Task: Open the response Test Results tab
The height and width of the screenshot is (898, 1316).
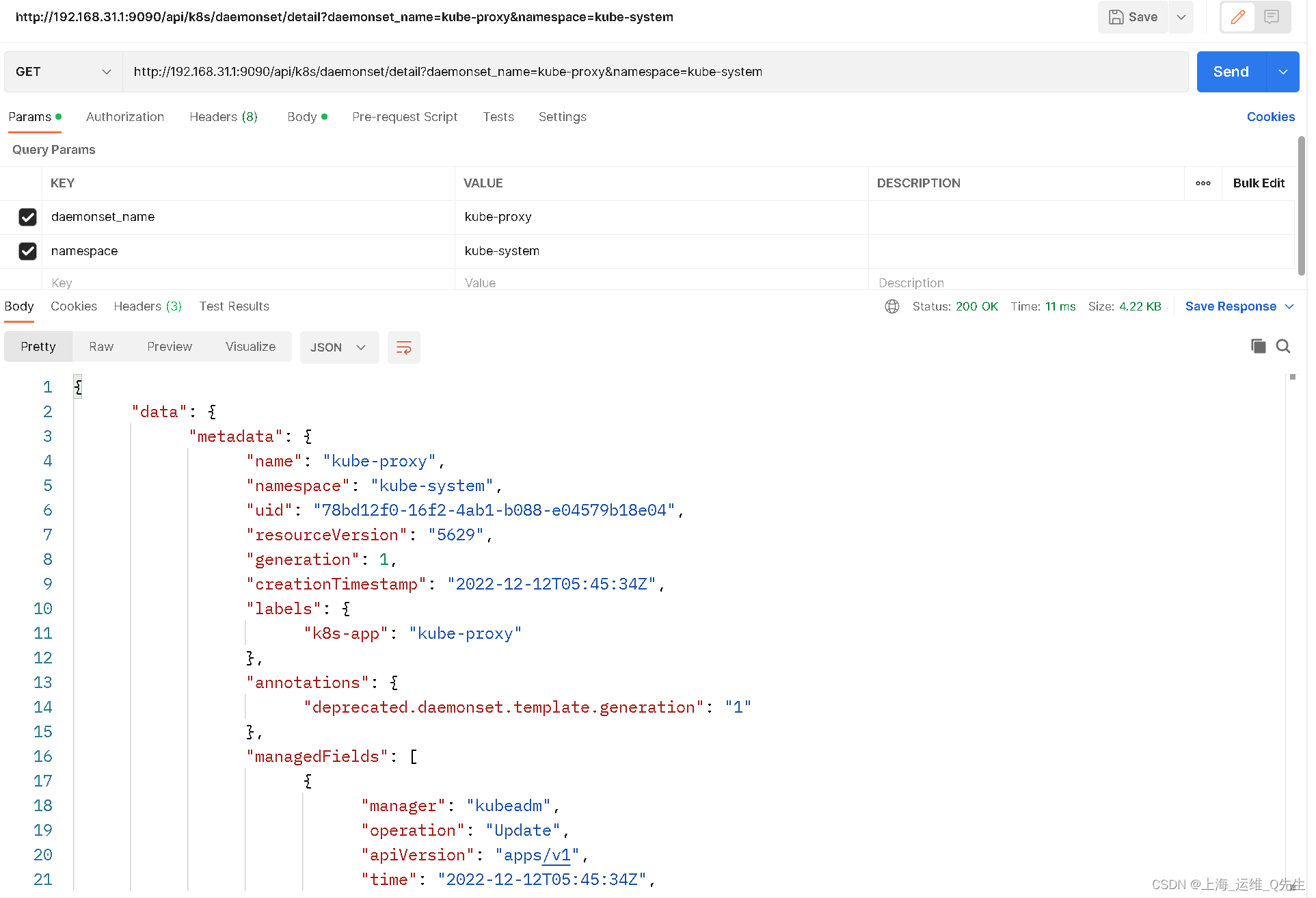Action: [234, 306]
